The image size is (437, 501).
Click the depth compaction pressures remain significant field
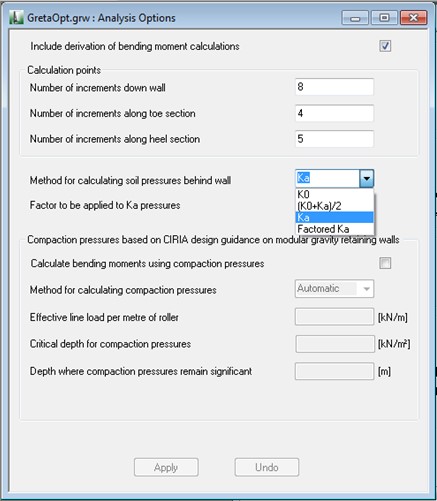pos(334,371)
